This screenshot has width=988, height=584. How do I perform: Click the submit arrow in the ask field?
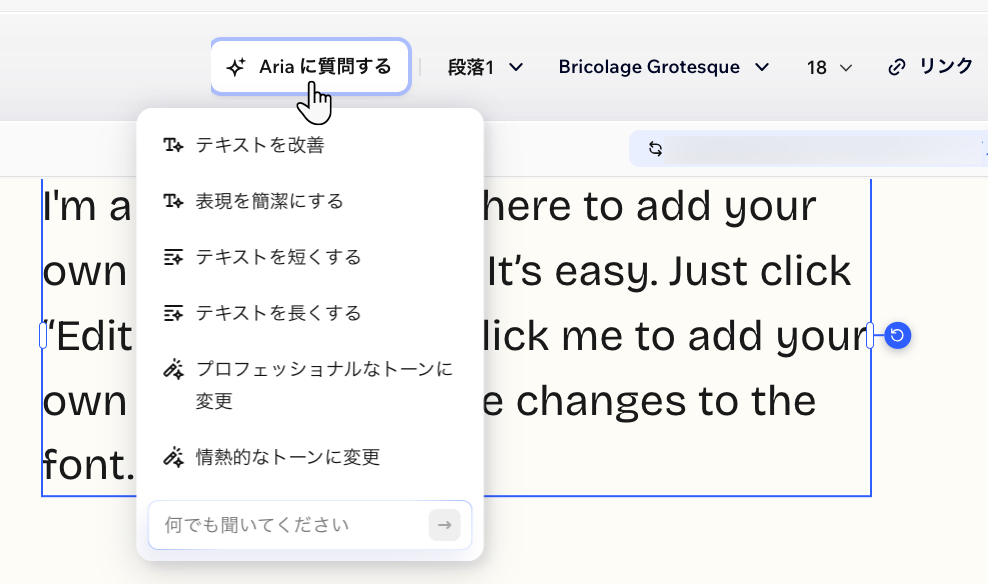click(445, 524)
